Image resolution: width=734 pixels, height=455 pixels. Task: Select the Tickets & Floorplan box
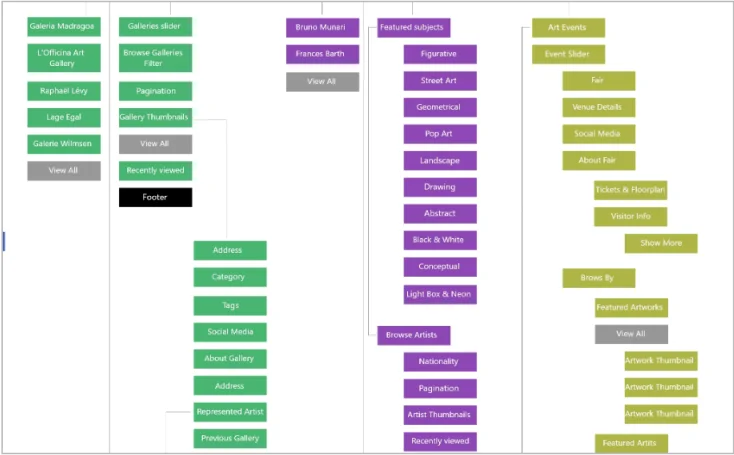point(630,189)
